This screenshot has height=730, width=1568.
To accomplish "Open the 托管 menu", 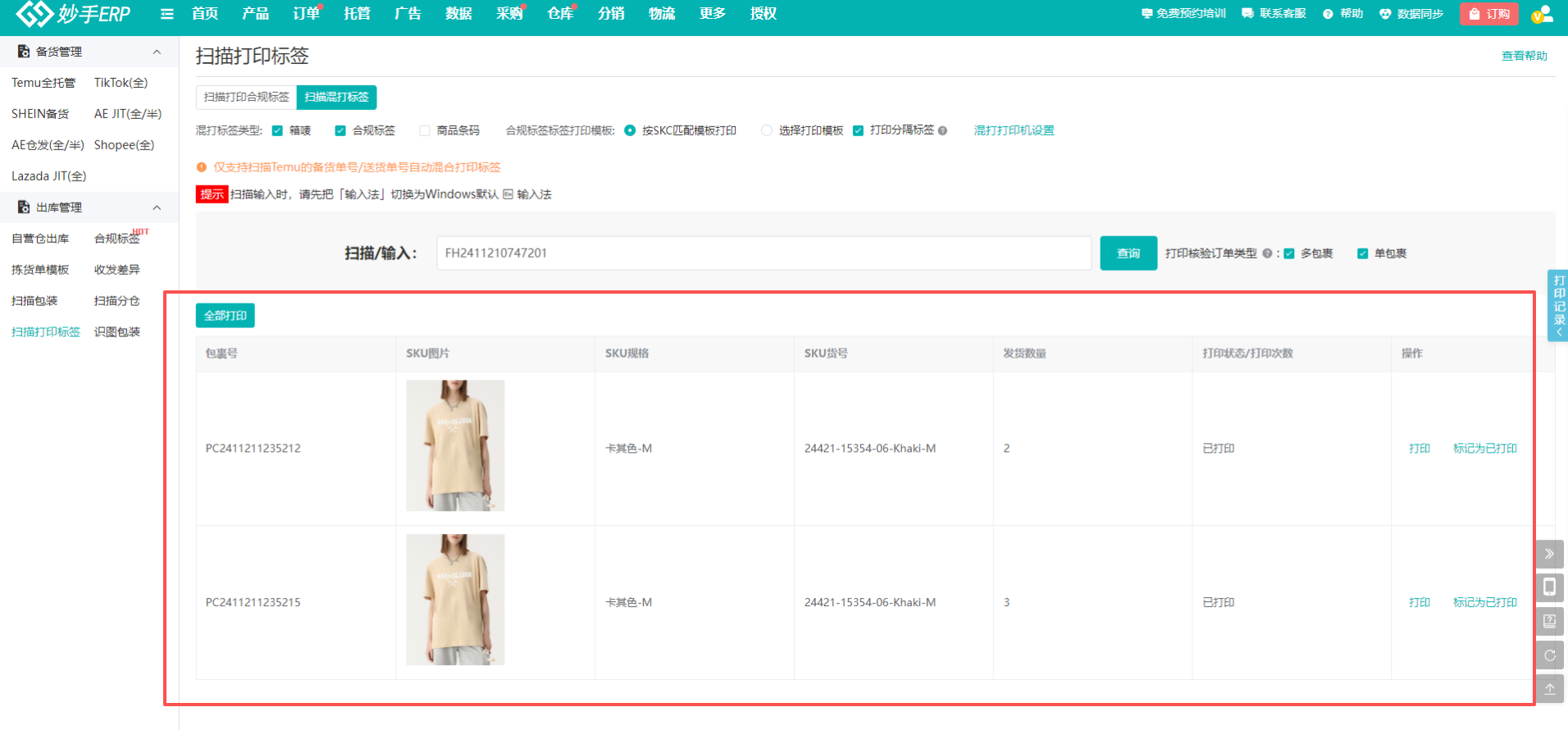I will 358,14.
